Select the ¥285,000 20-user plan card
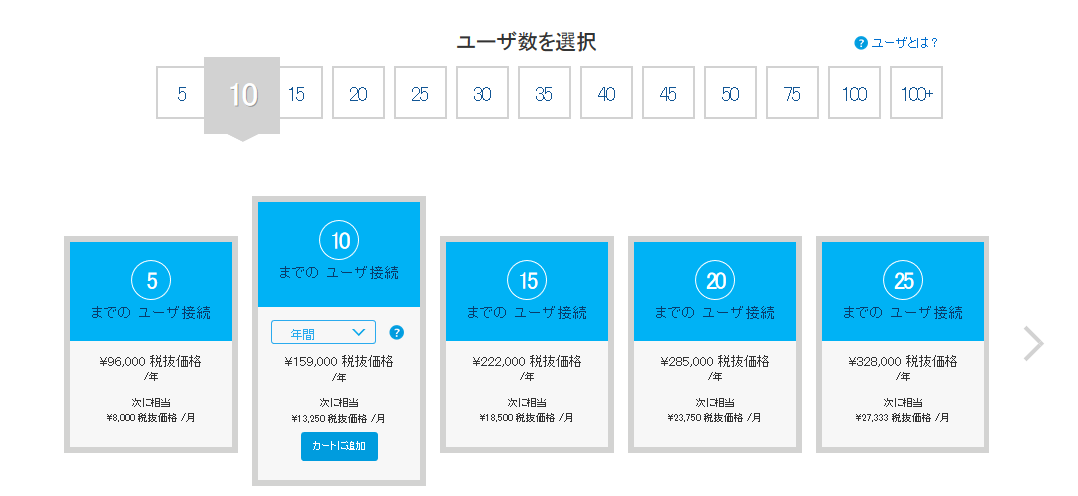This screenshot has width=1078, height=496. click(715, 345)
